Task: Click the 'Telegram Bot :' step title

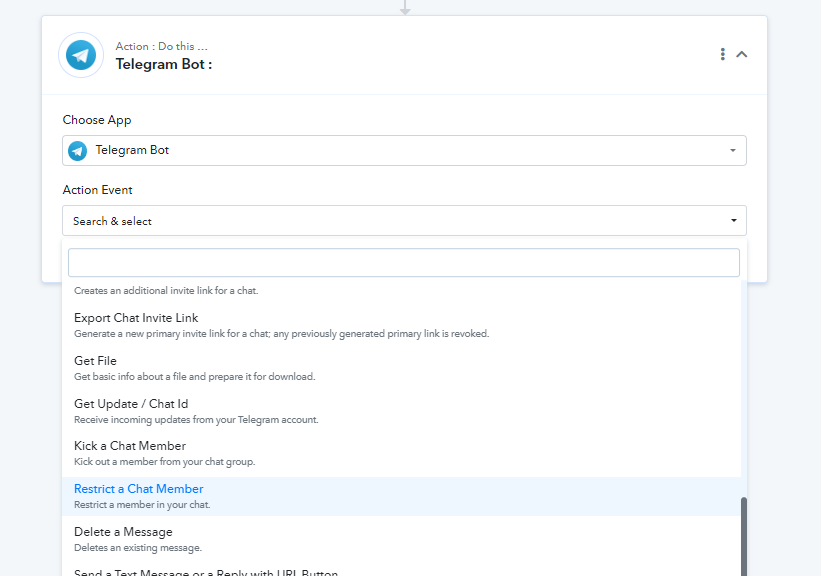Action: coord(164,64)
